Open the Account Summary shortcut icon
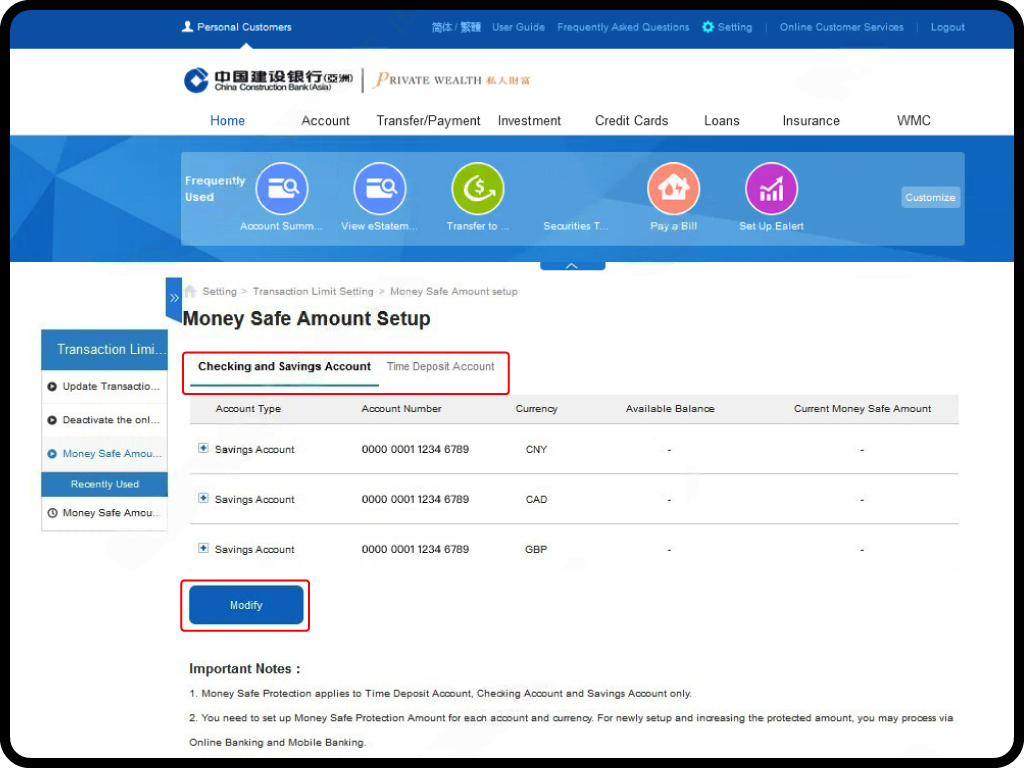The width and height of the screenshot is (1024, 768). coord(282,189)
